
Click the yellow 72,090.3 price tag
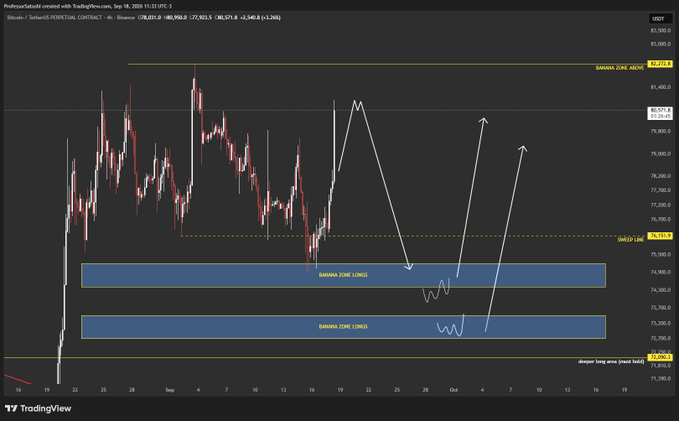(660, 357)
